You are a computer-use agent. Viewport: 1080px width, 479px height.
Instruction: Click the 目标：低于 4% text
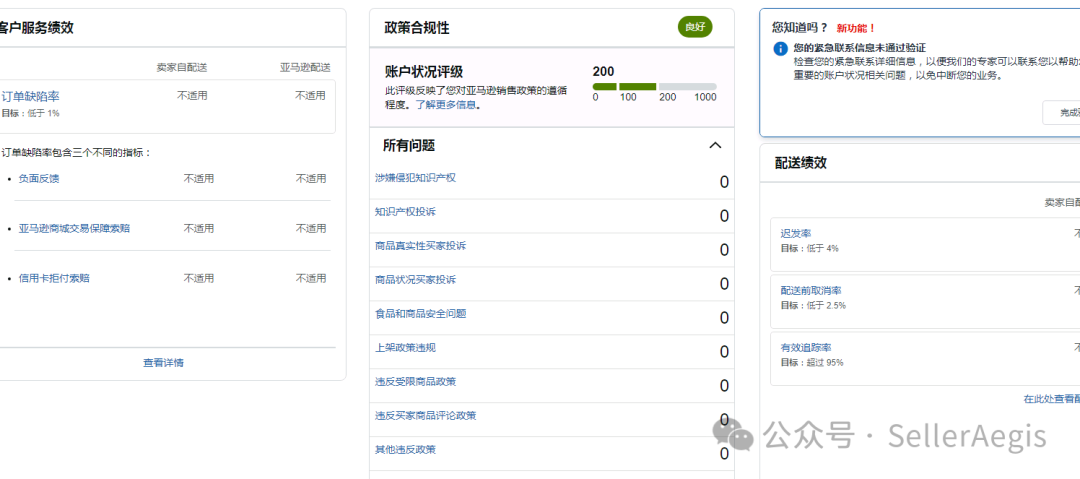809,248
